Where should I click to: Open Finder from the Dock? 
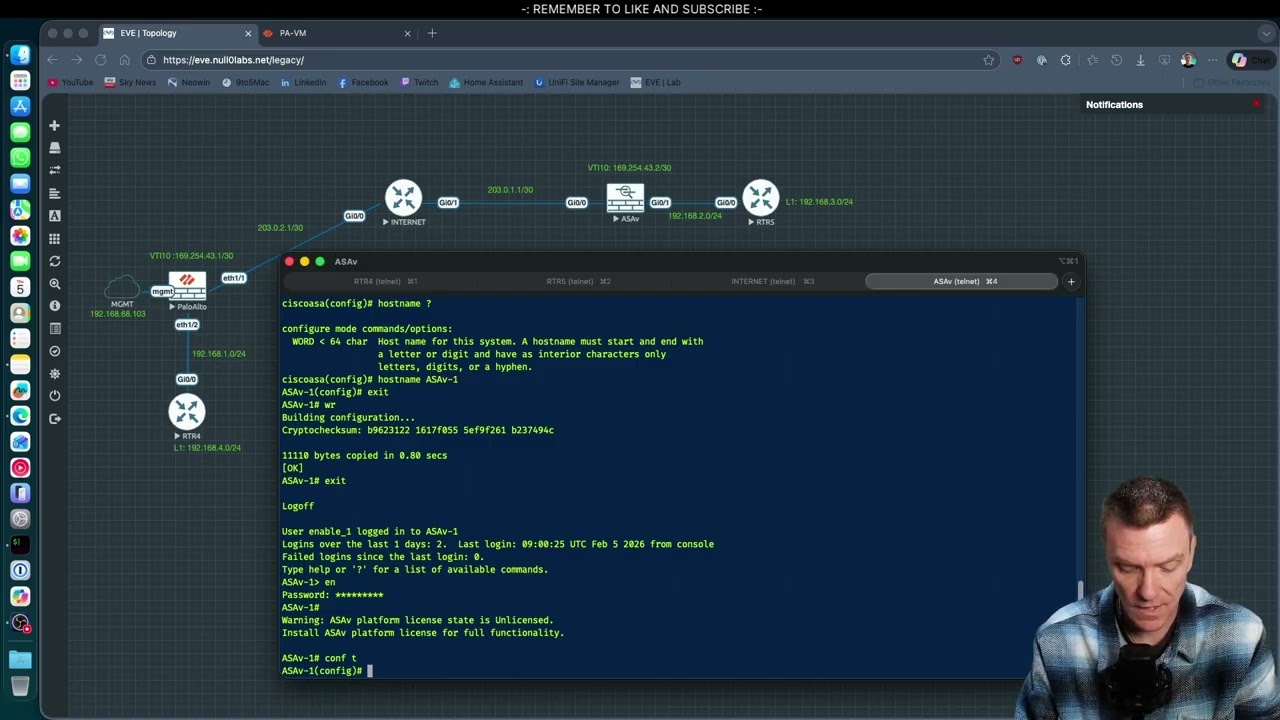tap(20, 54)
